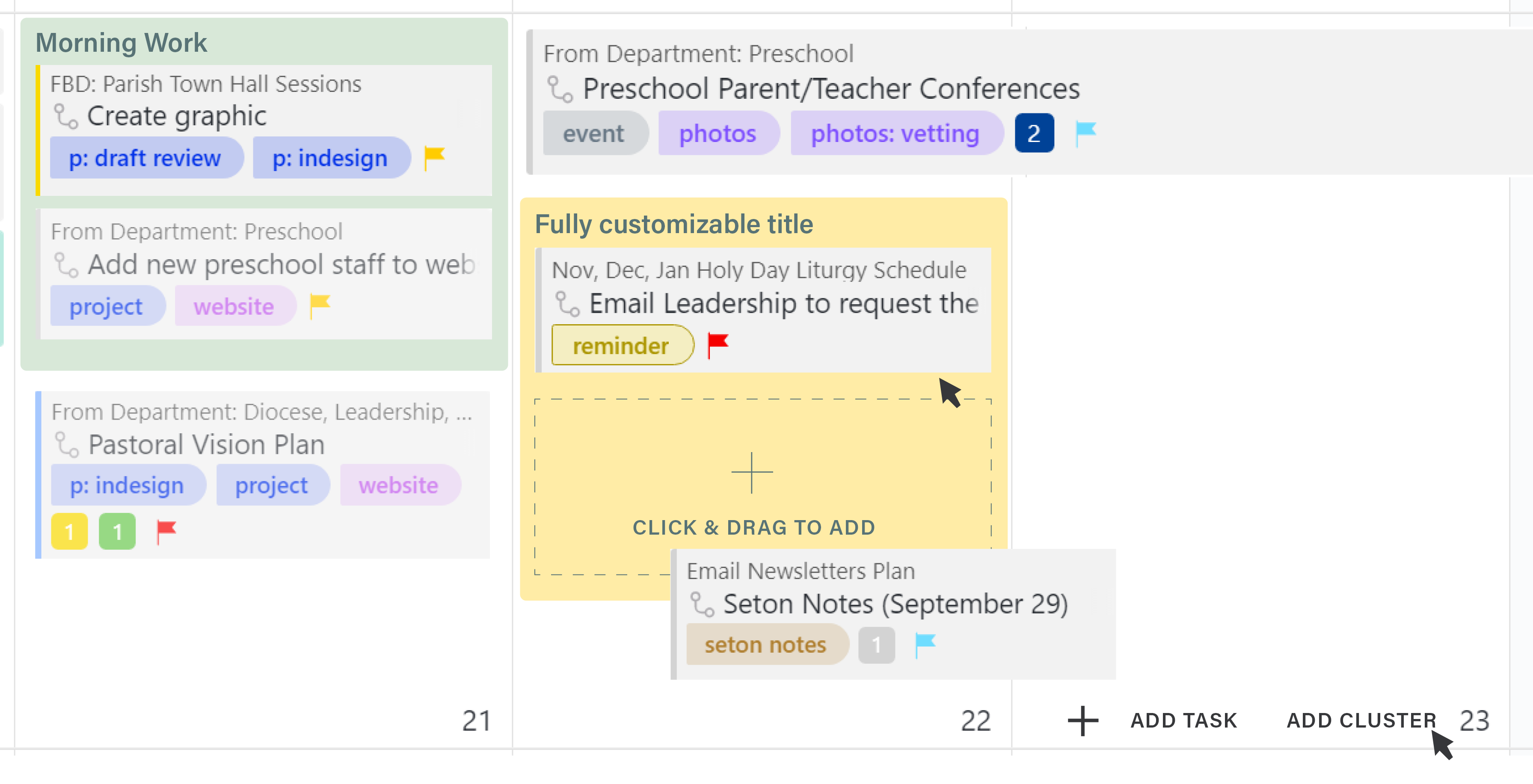The width and height of the screenshot is (1533, 784).
Task: Open the yellow 1 badge on Pastoral Vision Plan
Action: 69,531
